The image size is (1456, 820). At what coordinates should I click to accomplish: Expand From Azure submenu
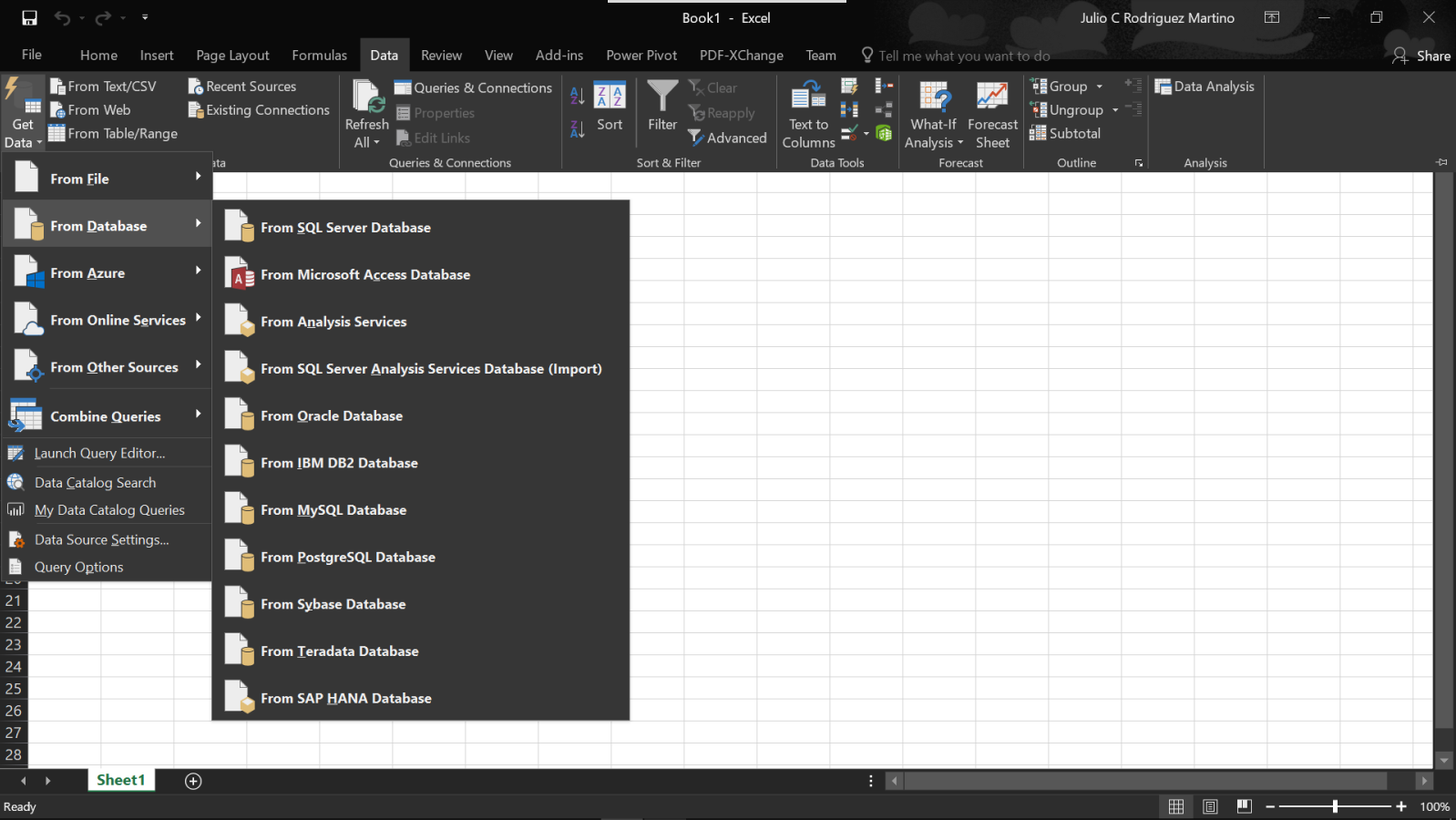[x=108, y=272]
